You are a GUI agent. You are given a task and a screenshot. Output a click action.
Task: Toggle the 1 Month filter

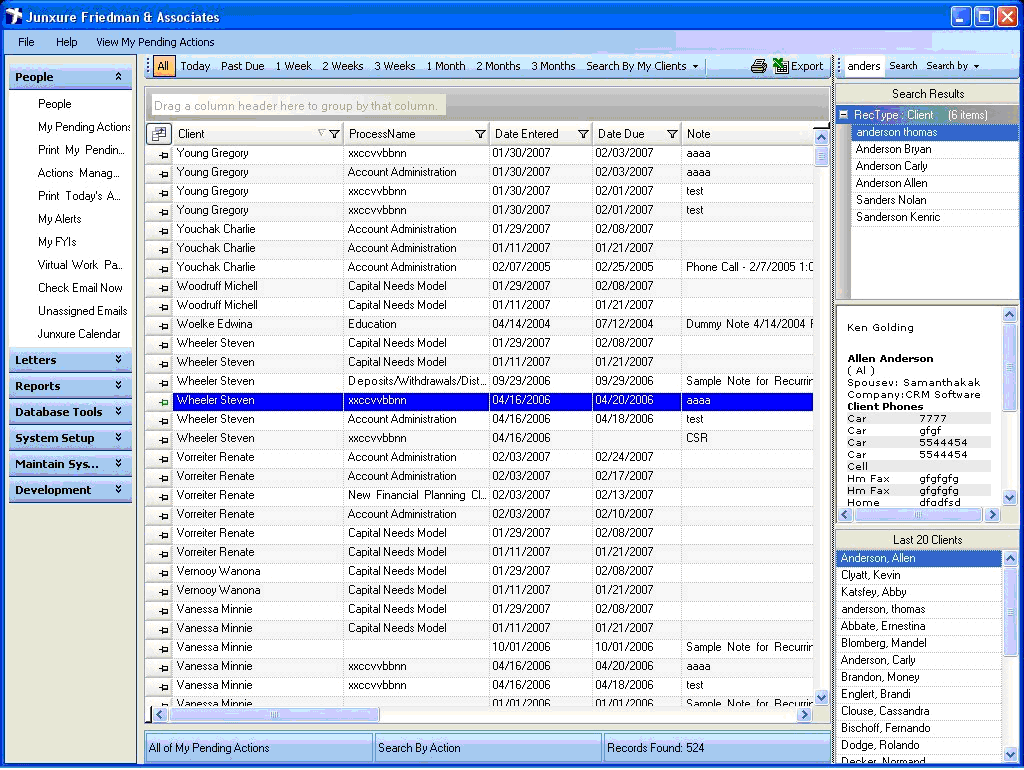pyautogui.click(x=445, y=66)
